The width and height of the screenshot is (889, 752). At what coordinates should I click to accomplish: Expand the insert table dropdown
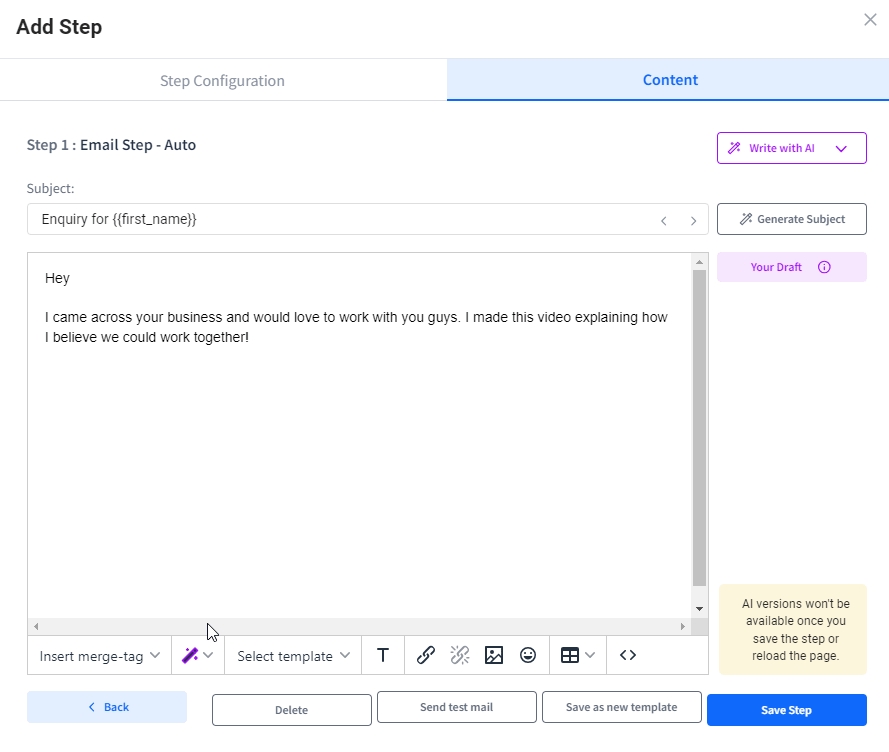[577, 655]
